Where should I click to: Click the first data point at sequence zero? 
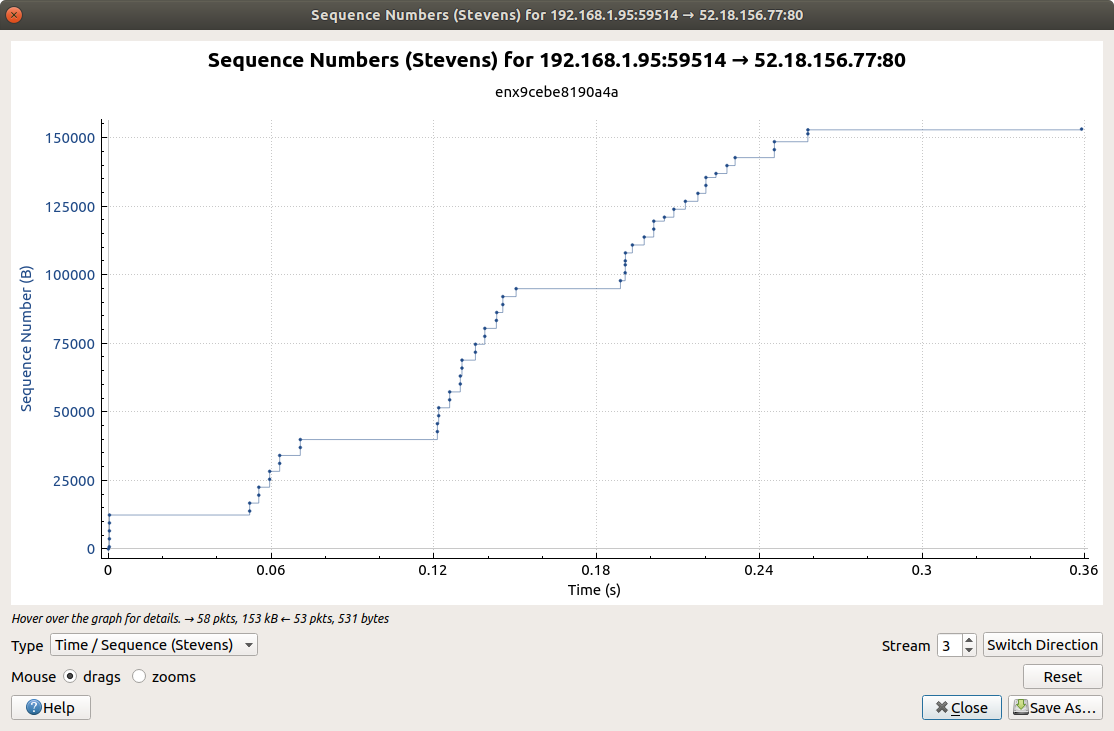[x=108, y=548]
